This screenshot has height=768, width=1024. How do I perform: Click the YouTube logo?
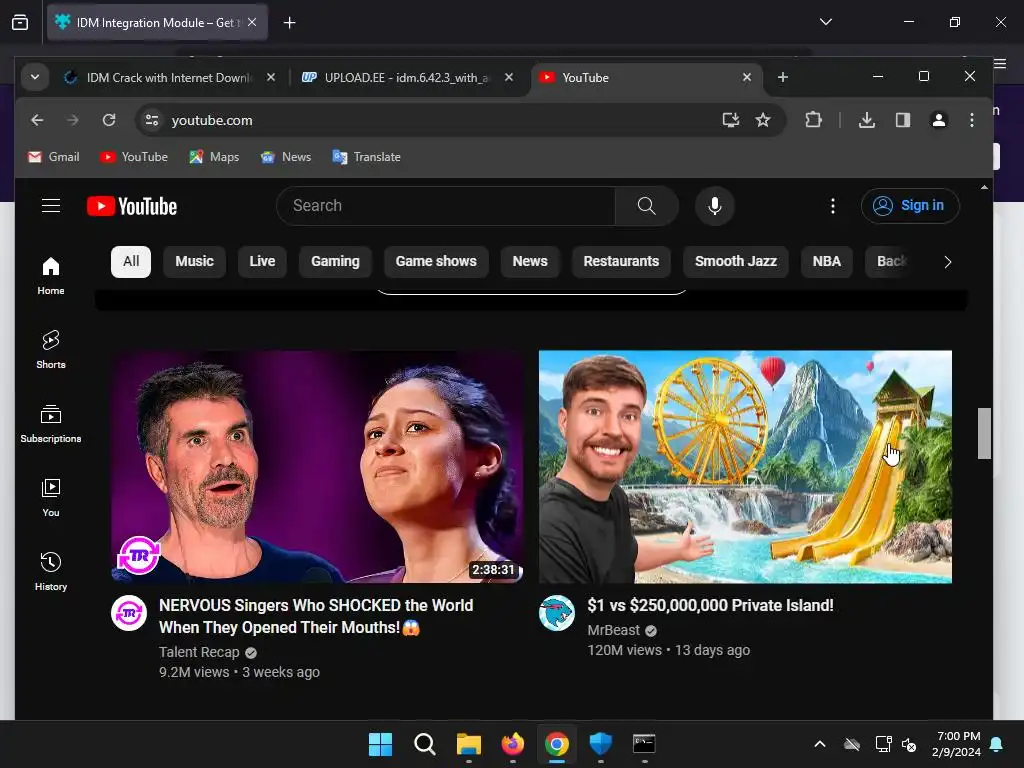132,206
